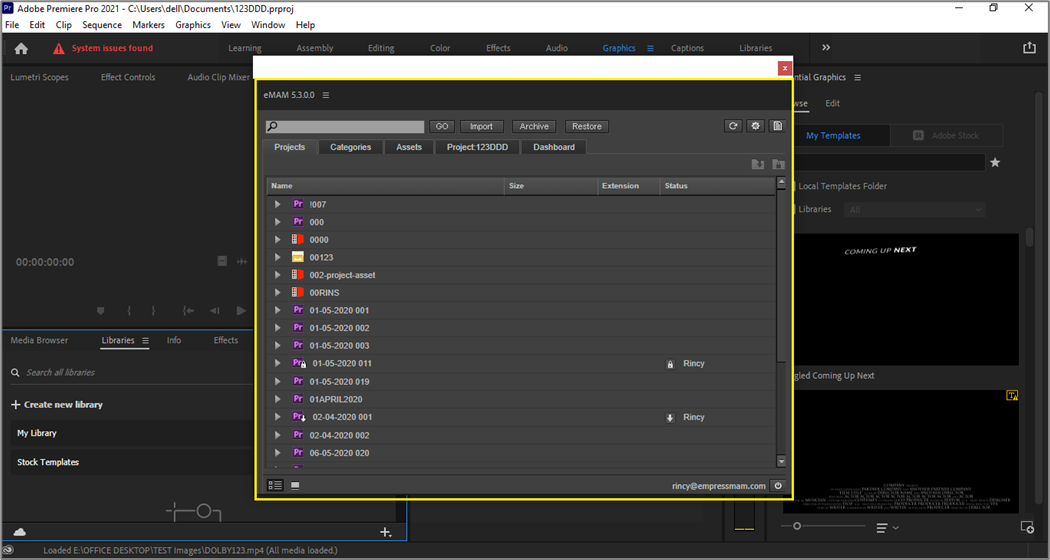This screenshot has width=1050, height=560.
Task: Click the Import button
Action: point(481,126)
